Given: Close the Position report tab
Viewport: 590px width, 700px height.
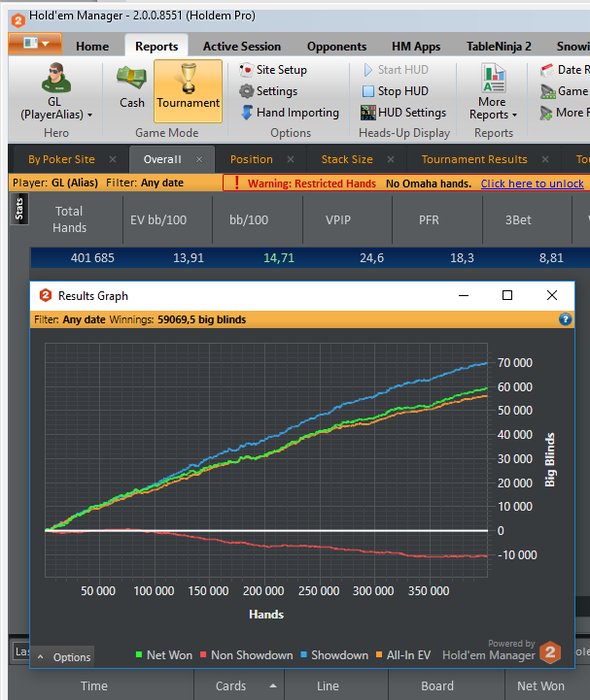Looking at the screenshot, I should (291, 159).
